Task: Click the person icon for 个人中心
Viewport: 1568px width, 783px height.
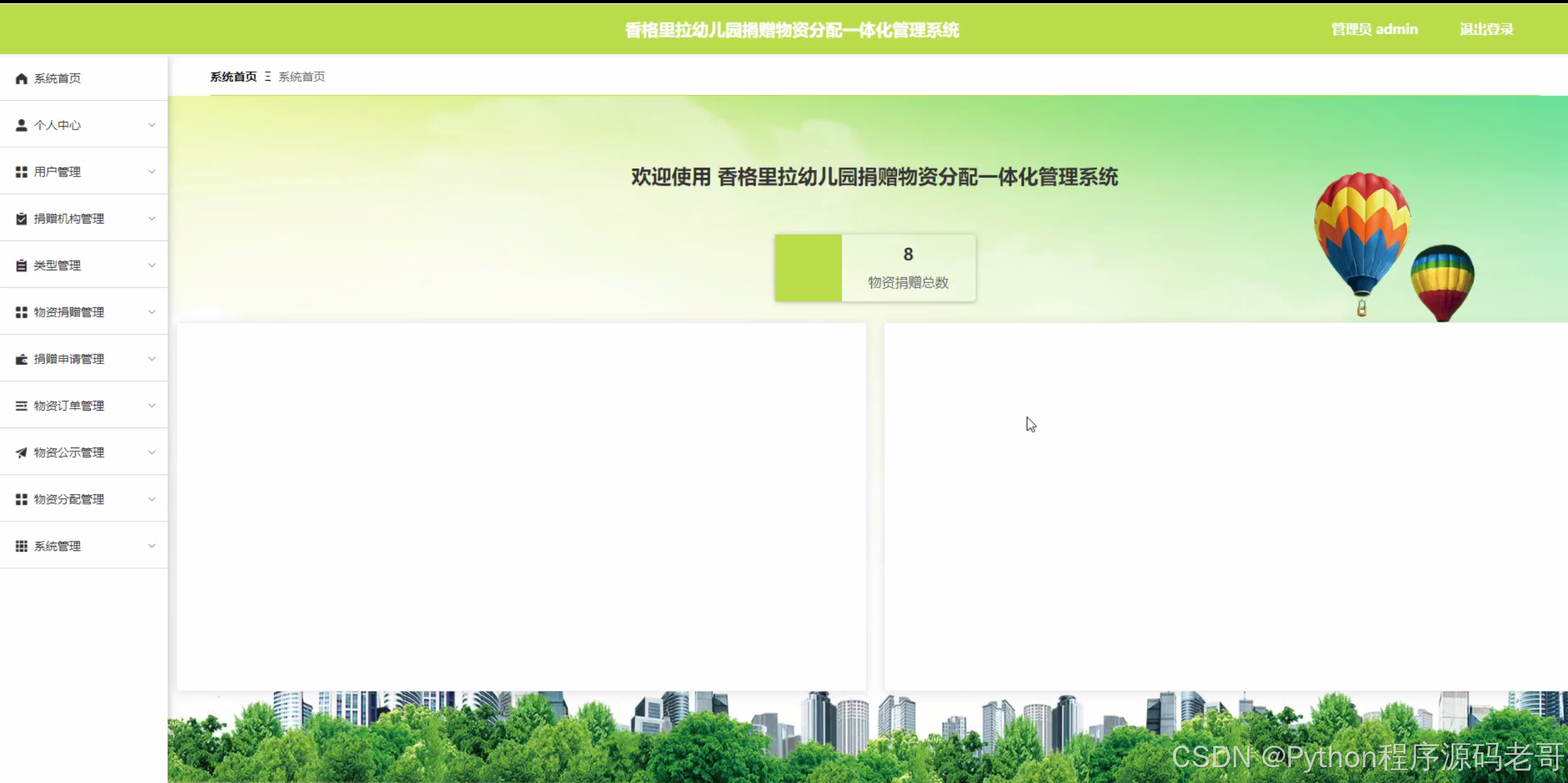Action: pos(21,125)
